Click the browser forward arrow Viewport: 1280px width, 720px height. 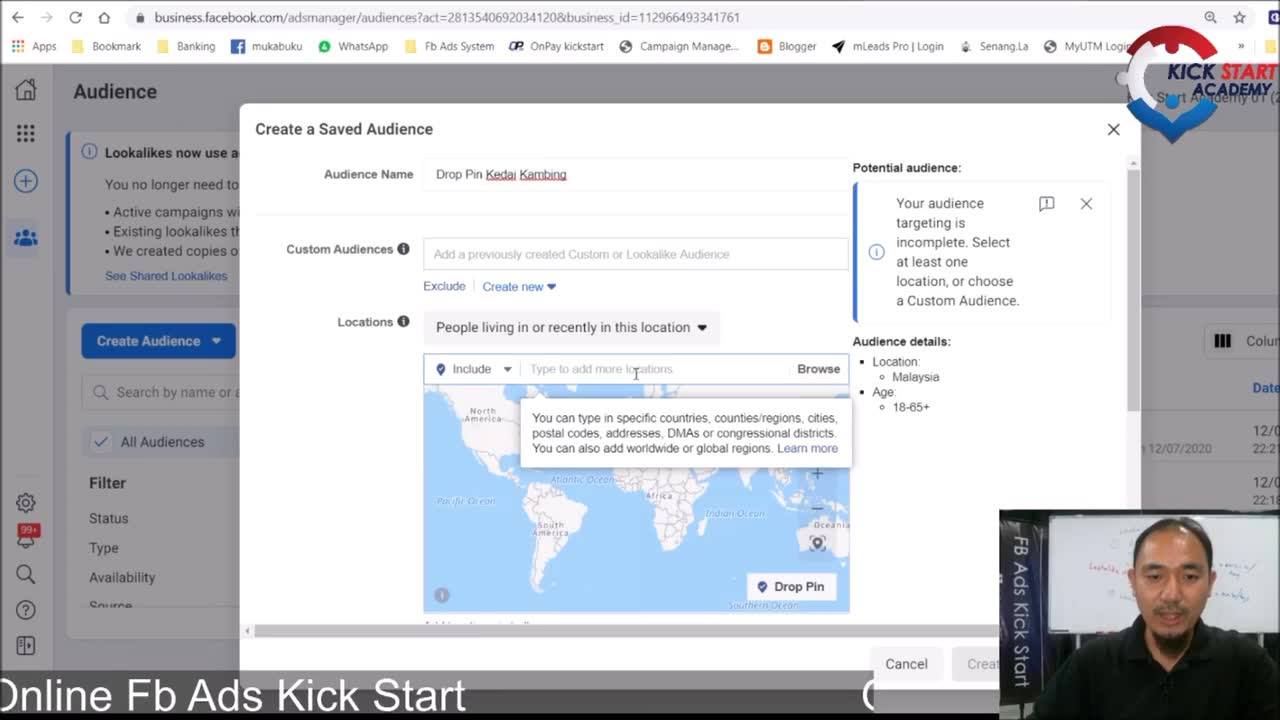46,17
